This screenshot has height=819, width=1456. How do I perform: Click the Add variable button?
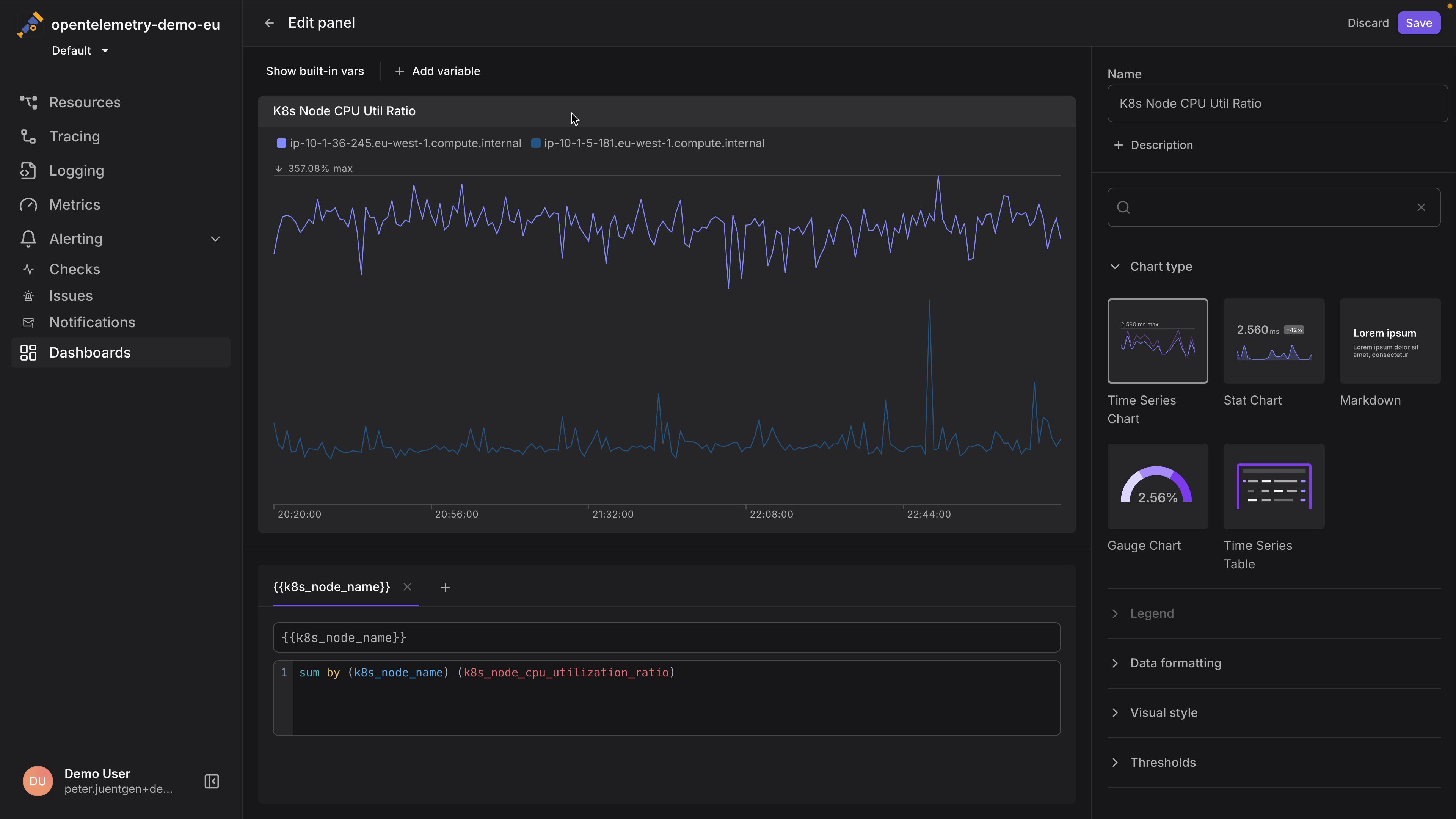(x=437, y=71)
